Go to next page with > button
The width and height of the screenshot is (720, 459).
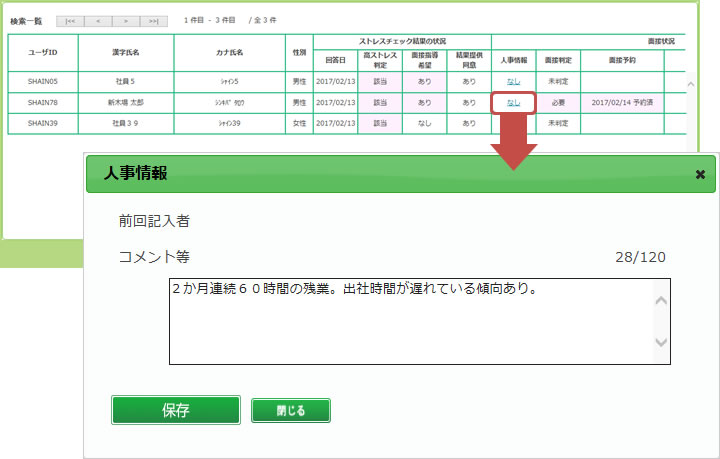click(x=126, y=21)
